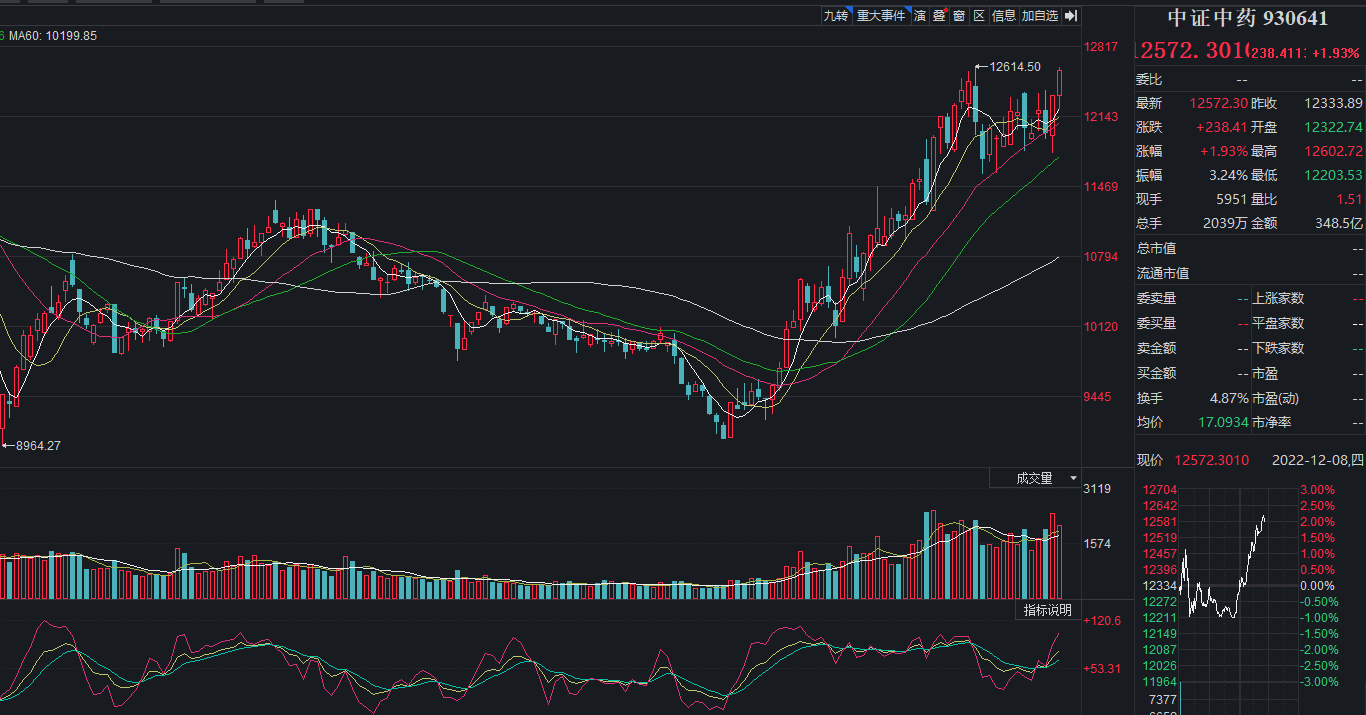Image resolution: width=1366 pixels, height=715 pixels.
Task: Click the collapse side panel arrow icon
Action: (x=1070, y=16)
